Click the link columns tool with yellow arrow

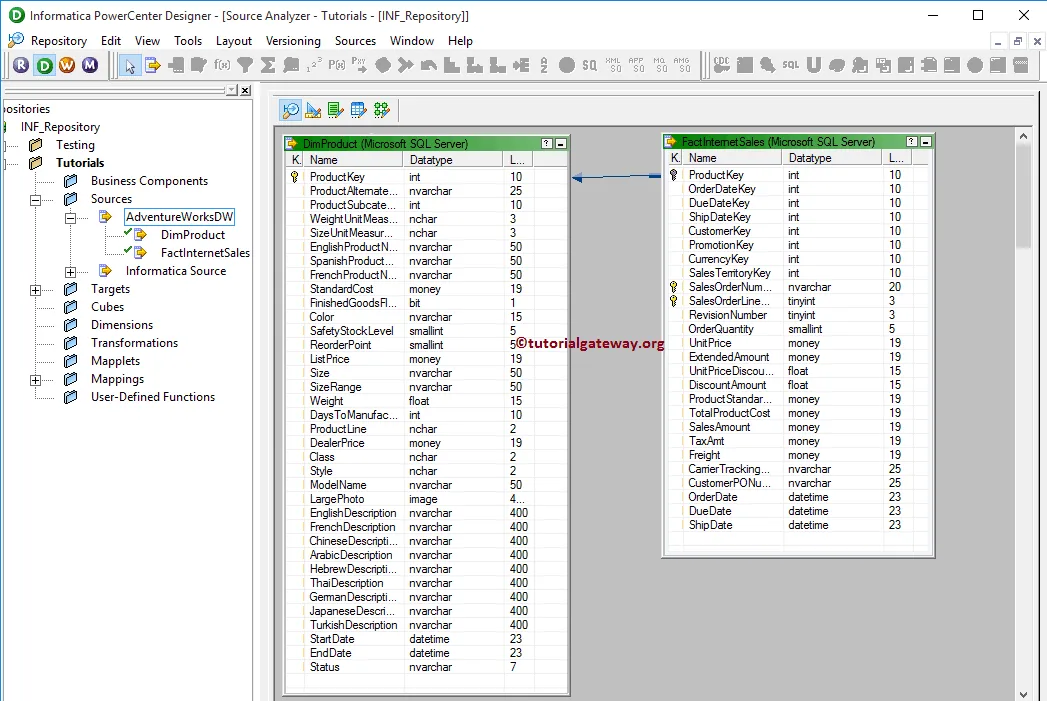pyautogui.click(x=153, y=65)
